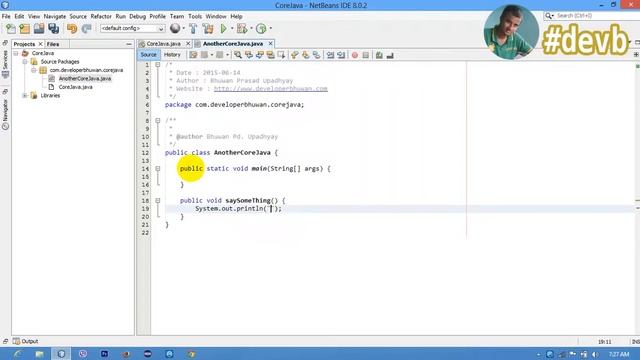The height and width of the screenshot is (360, 640).
Task: Open dropdown arrow next to Profile Project
Action: coord(271,28)
